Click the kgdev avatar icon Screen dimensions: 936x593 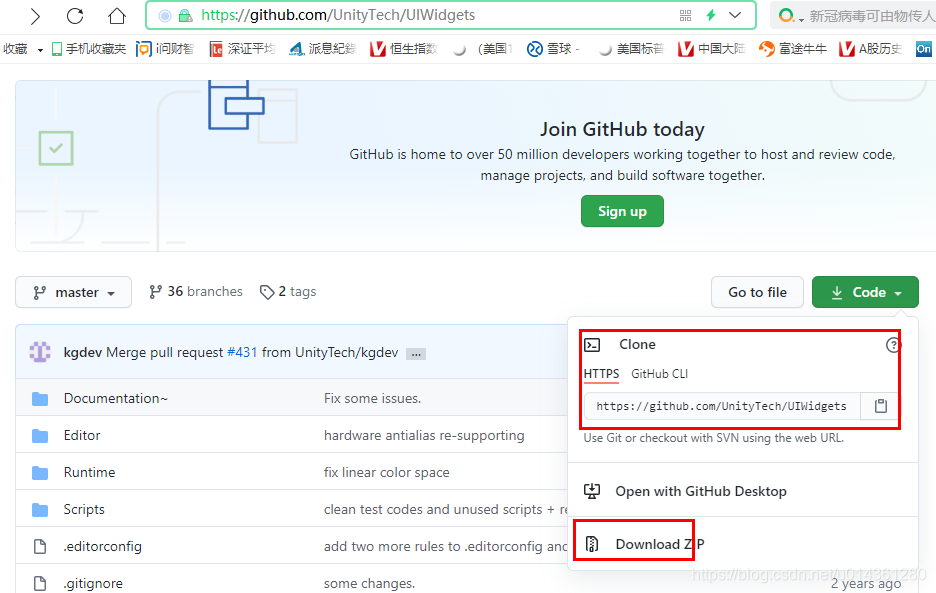click(40, 352)
